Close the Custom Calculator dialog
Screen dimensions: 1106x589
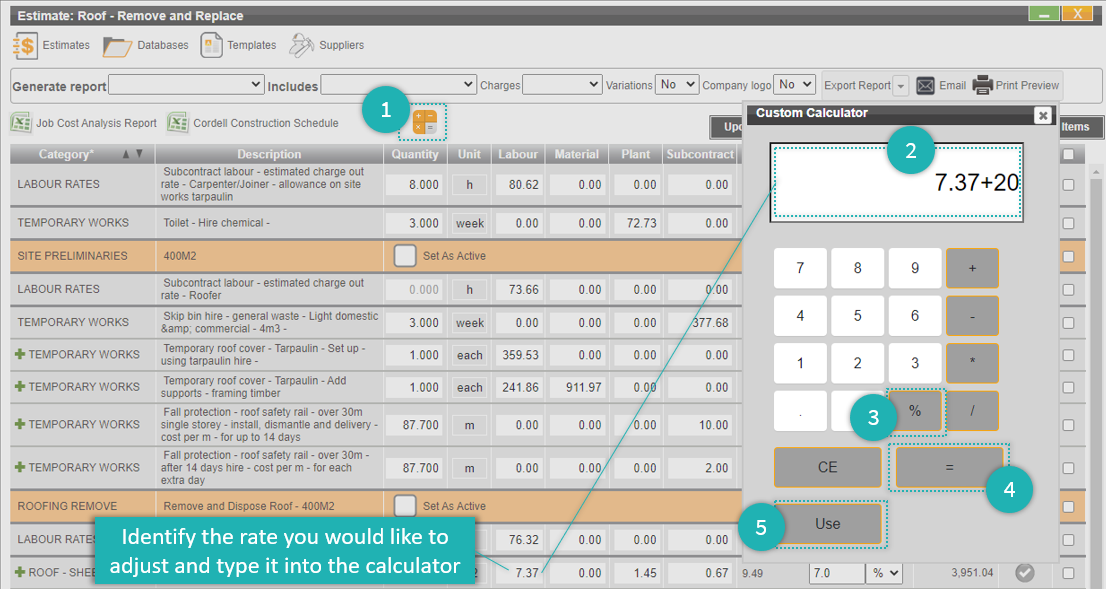[1042, 115]
